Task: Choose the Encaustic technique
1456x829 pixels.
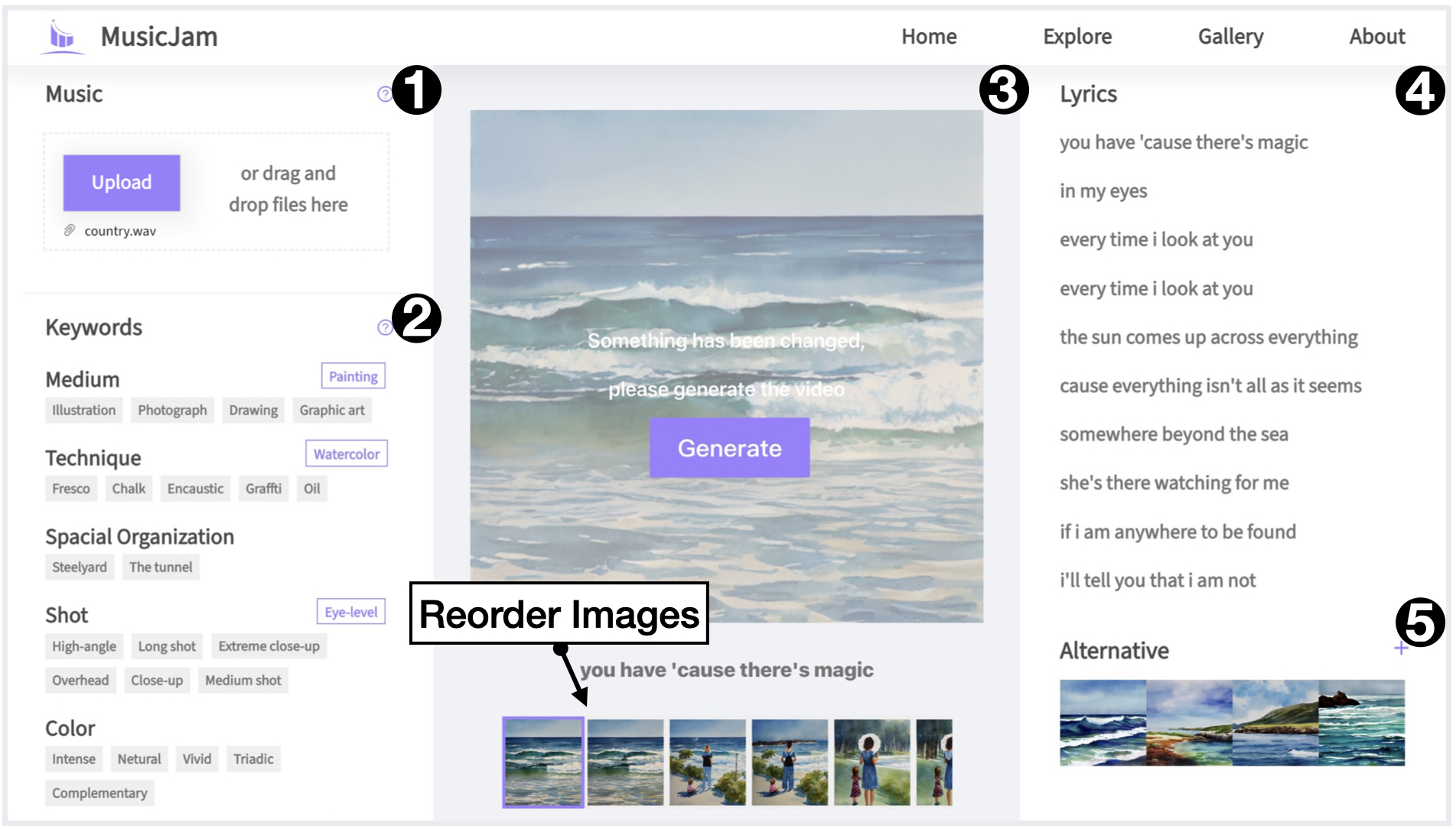Action: 195,489
